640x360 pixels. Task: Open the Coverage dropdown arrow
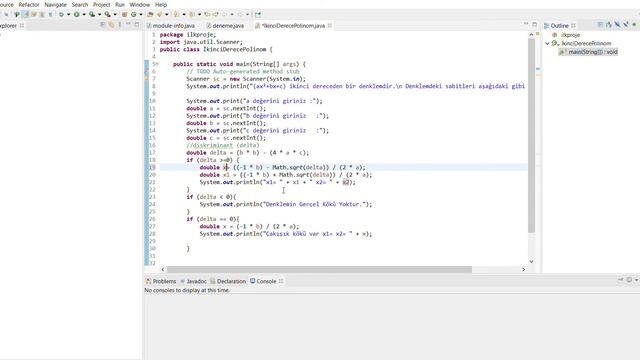[x=99, y=14]
